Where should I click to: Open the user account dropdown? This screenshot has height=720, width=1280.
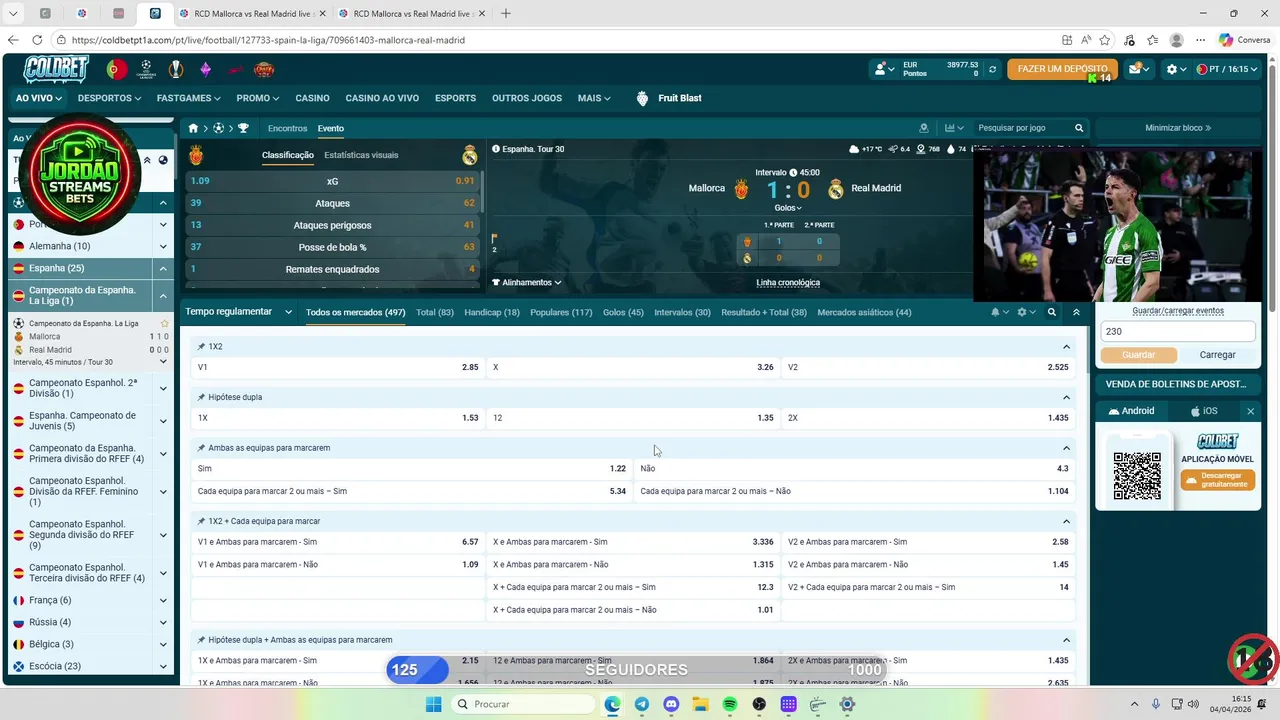click(884, 69)
